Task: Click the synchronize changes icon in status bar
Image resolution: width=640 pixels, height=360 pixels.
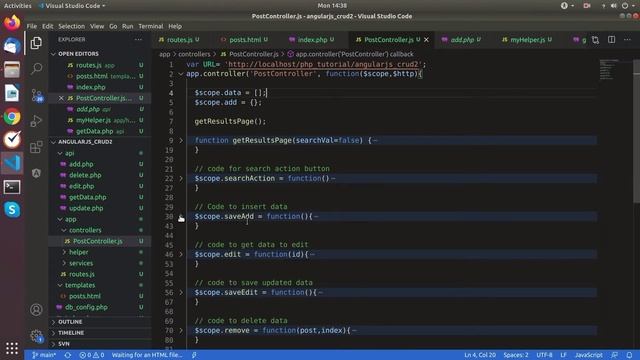Action: coord(68,355)
